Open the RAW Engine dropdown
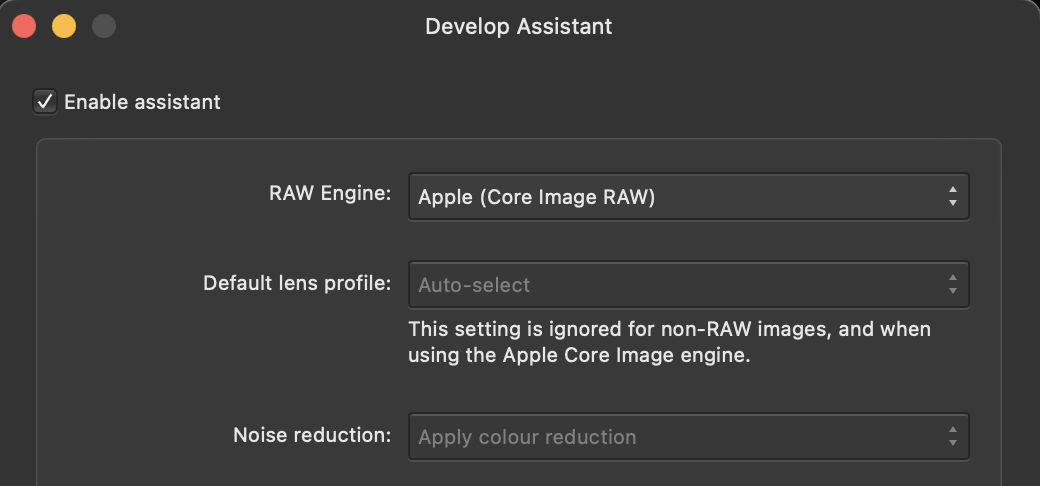 click(x=688, y=196)
